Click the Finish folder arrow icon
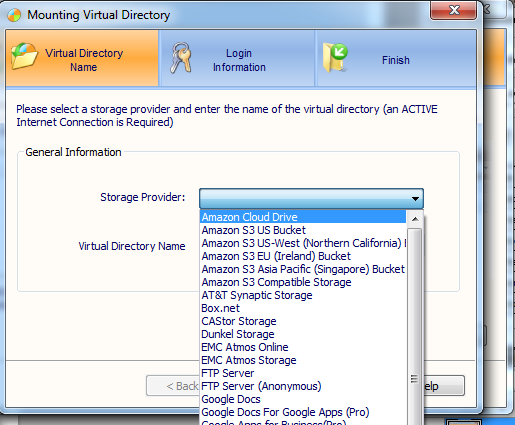 335,58
